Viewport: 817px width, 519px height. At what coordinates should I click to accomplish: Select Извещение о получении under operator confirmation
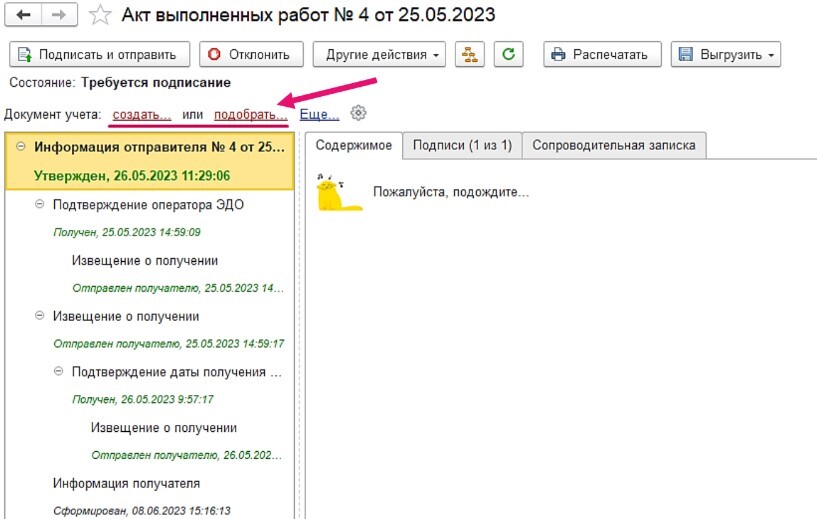[x=145, y=261]
